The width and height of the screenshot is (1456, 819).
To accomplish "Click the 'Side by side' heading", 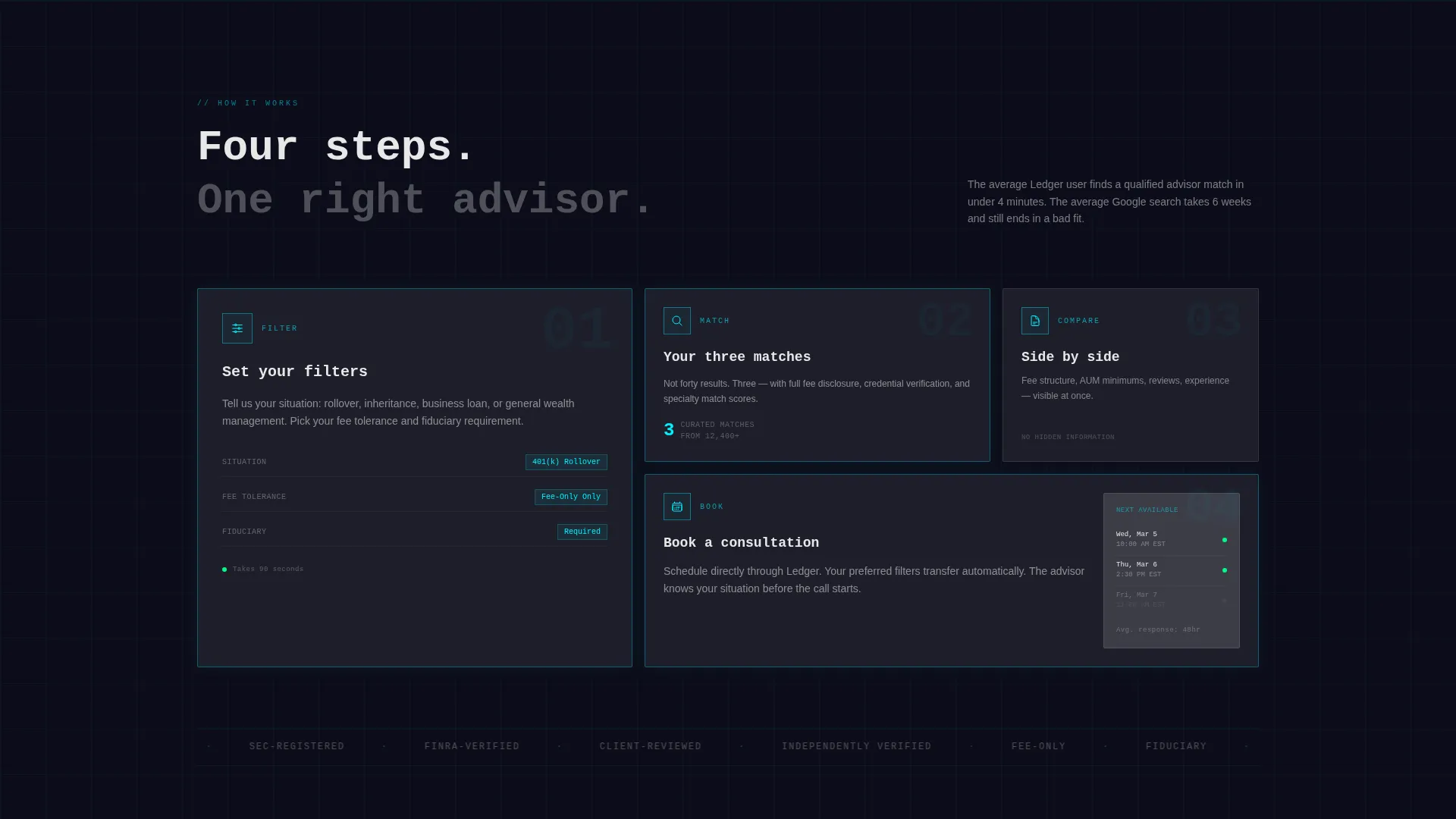I will [1070, 356].
